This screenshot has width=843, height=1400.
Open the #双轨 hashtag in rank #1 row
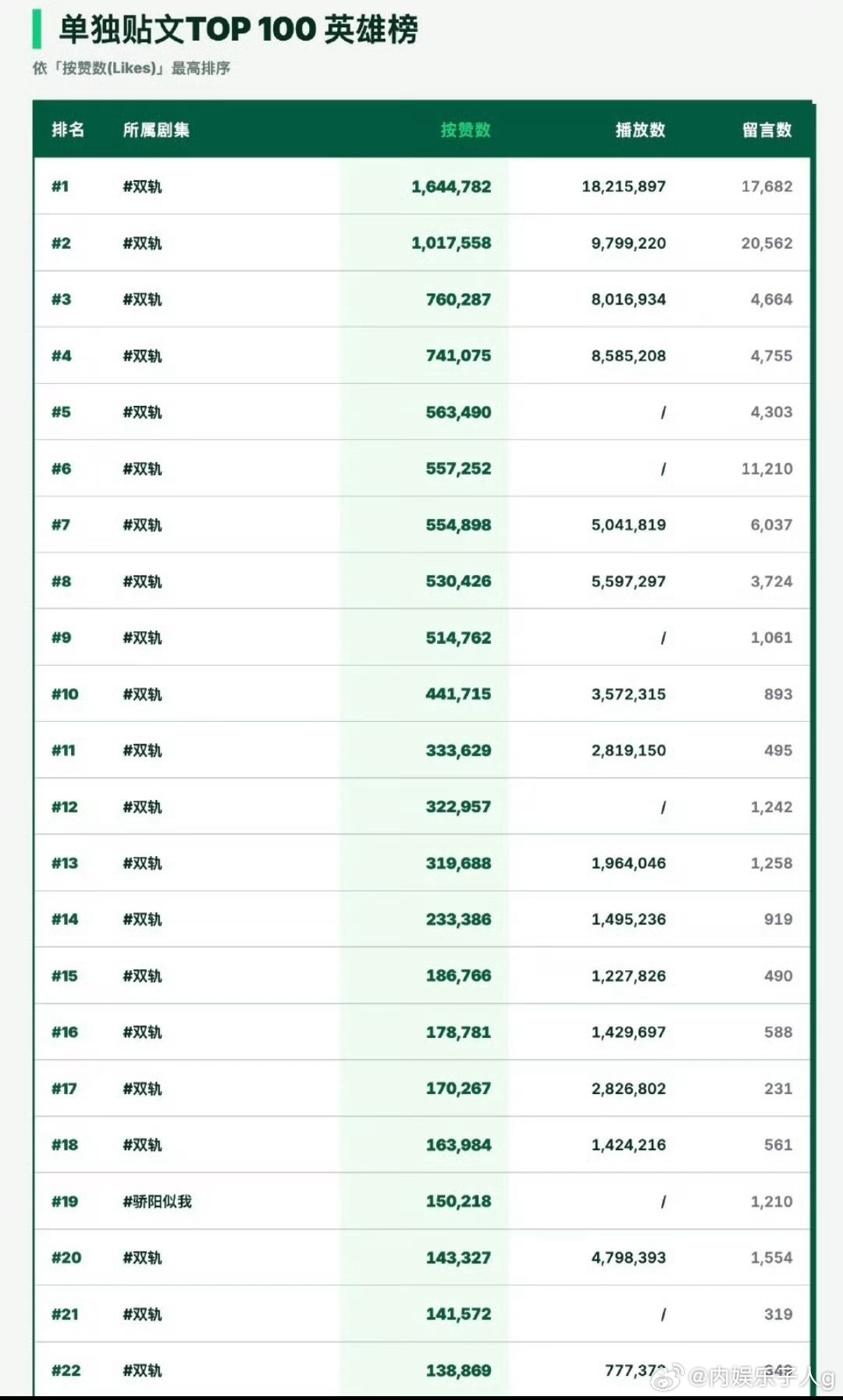click(x=142, y=187)
